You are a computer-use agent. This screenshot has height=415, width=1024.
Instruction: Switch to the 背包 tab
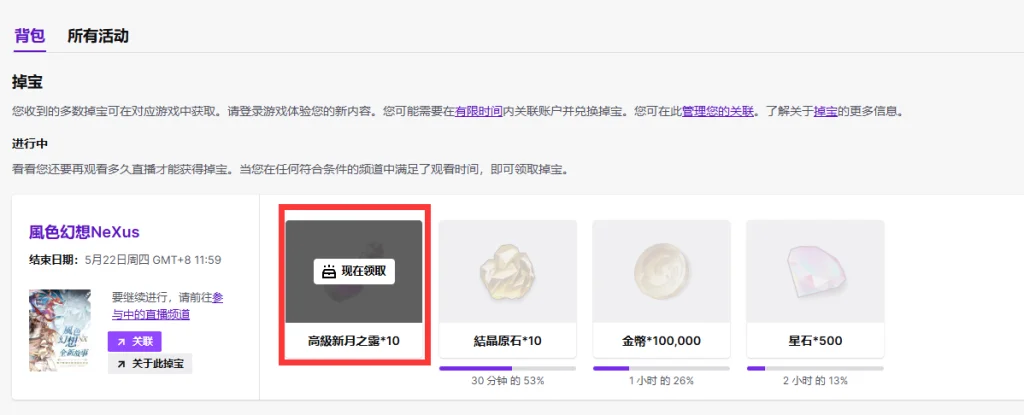[29, 36]
